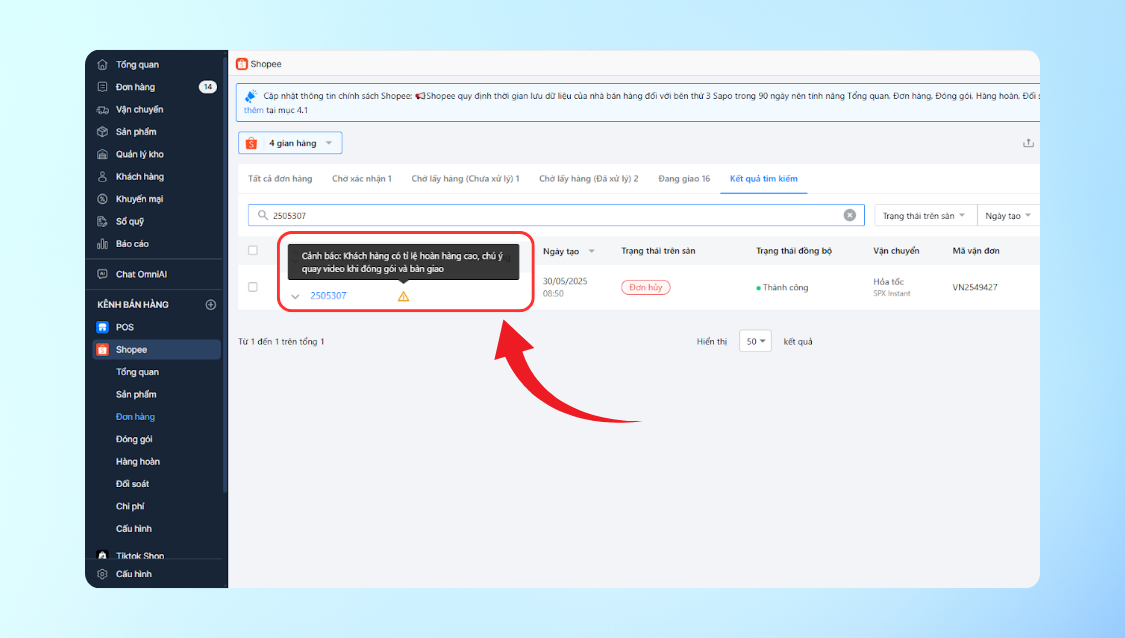Open Shopee Tổng quan submenu item
This screenshot has width=1125, height=638.
pyautogui.click(x=137, y=372)
